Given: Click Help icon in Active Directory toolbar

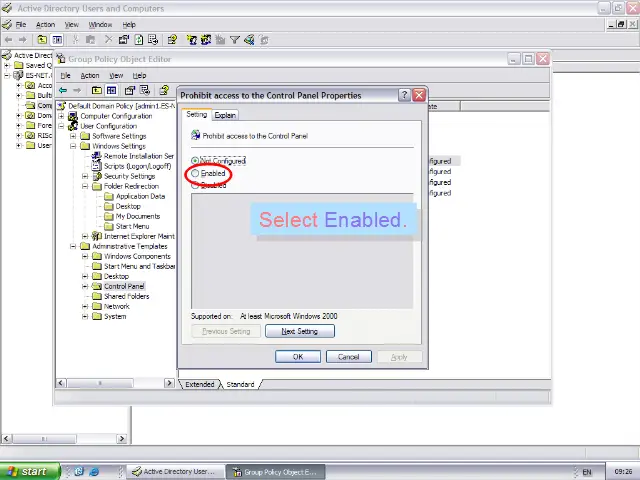Looking at the screenshot, I should point(172,40).
